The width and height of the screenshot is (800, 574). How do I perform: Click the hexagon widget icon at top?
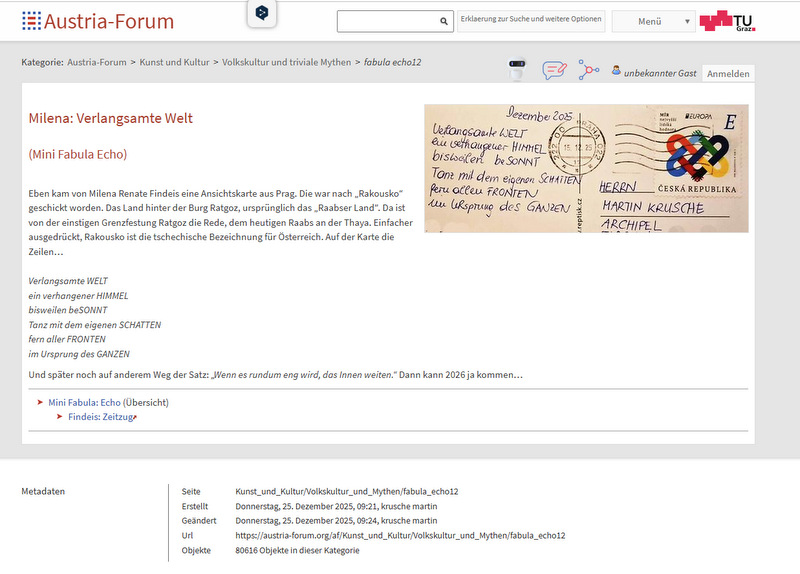coord(262,13)
